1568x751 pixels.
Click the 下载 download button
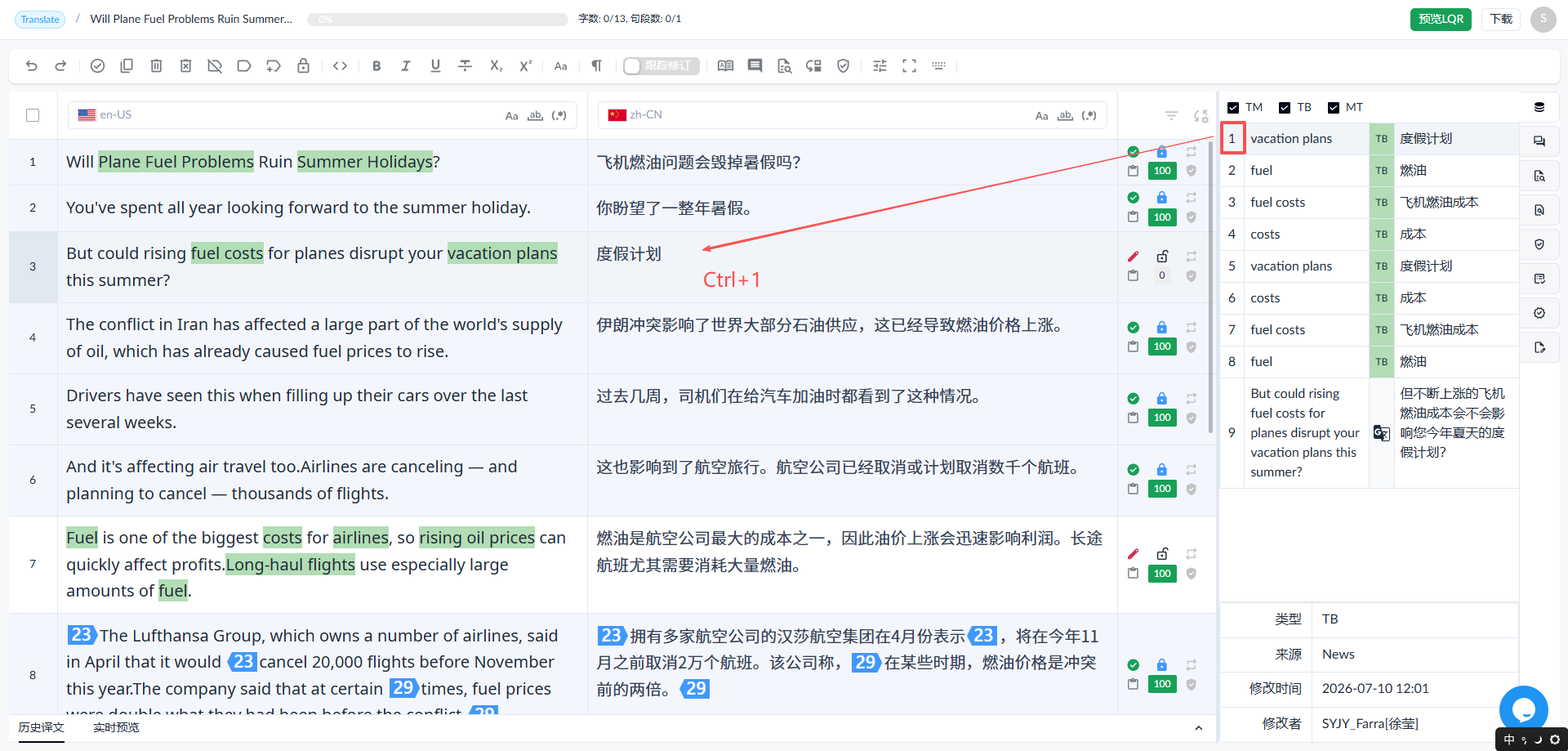[x=1501, y=19]
